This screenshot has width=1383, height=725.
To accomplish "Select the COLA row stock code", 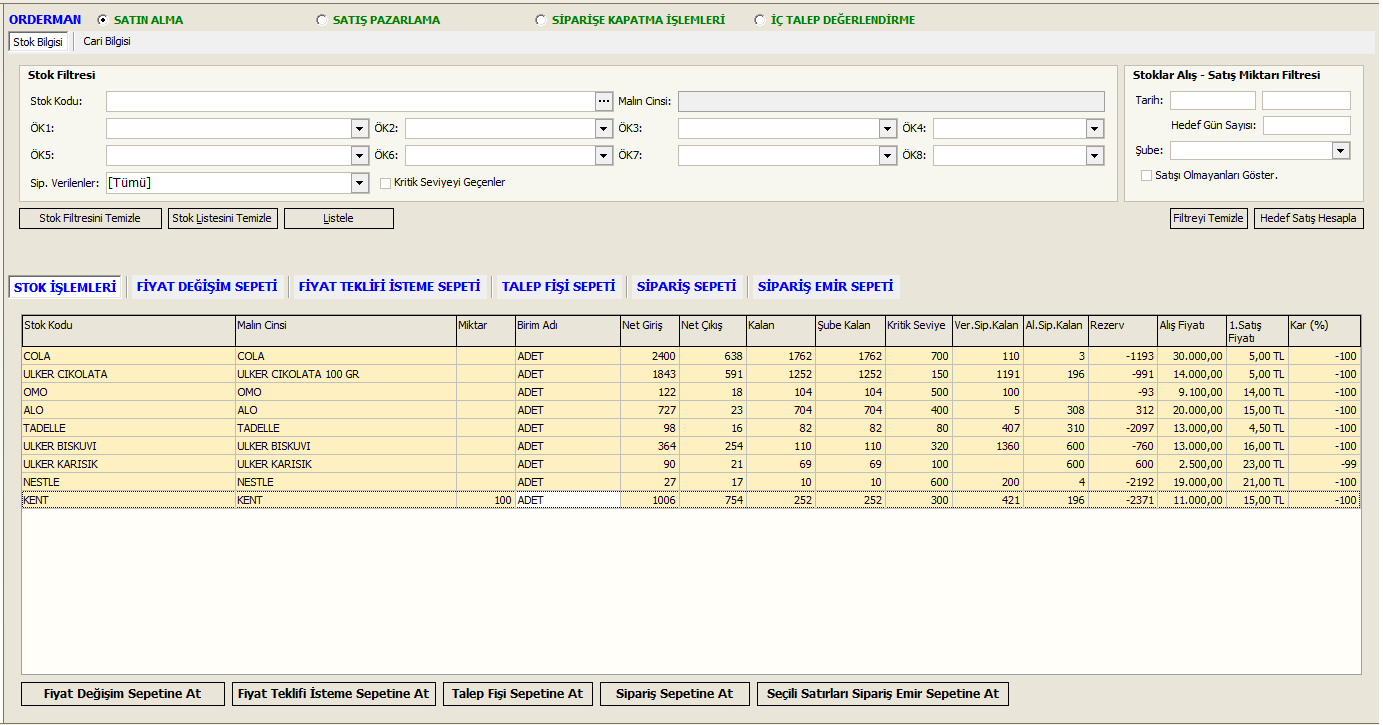I will [x=128, y=356].
